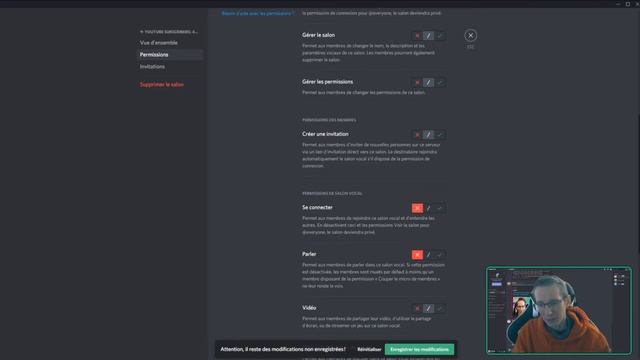Click the neutral slash for Parler
The height and width of the screenshot is (360, 640).
coord(428,255)
